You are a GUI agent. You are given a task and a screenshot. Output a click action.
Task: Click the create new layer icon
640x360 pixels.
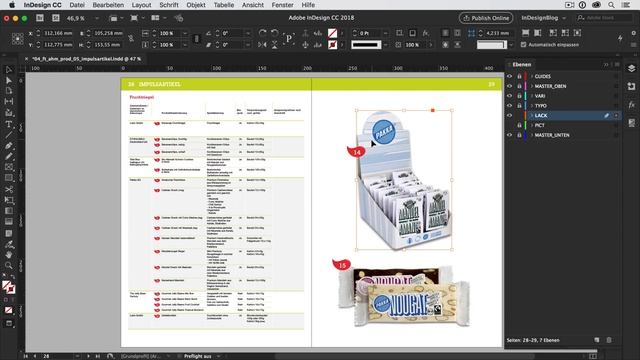click(597, 340)
